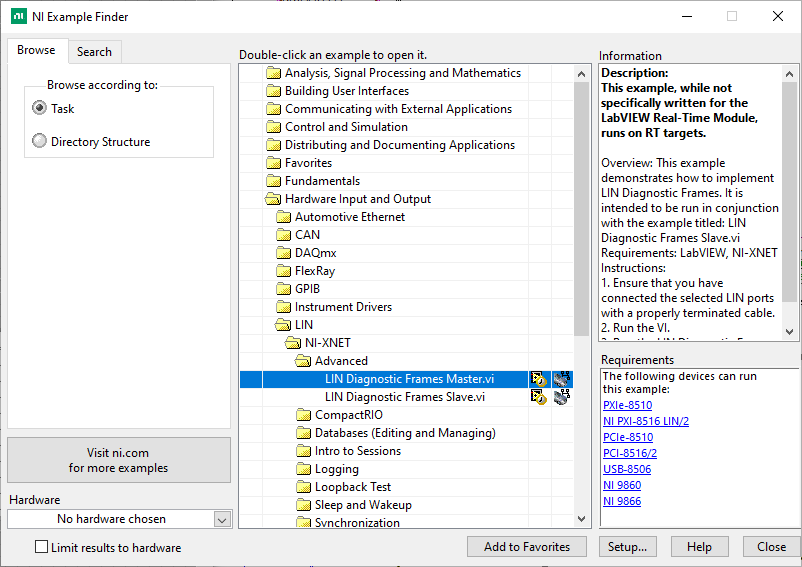Open the NI PXI-8516 LIN/2 link
This screenshot has height=567, width=802.
(646, 421)
